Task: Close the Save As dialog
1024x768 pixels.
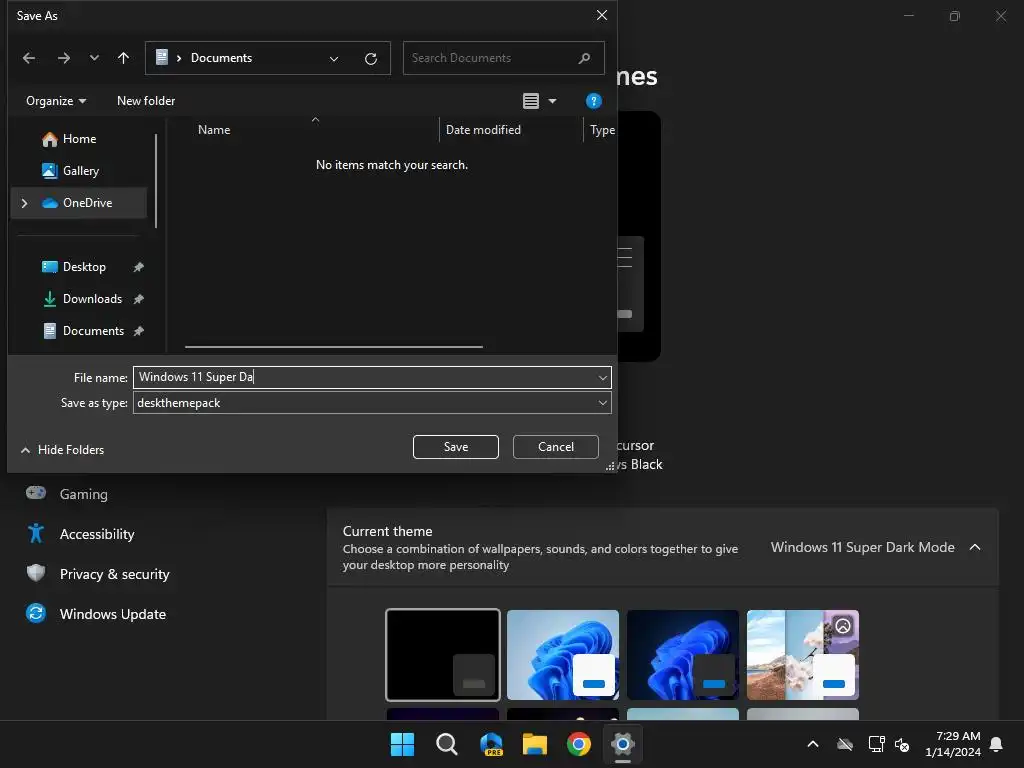Action: [x=601, y=15]
